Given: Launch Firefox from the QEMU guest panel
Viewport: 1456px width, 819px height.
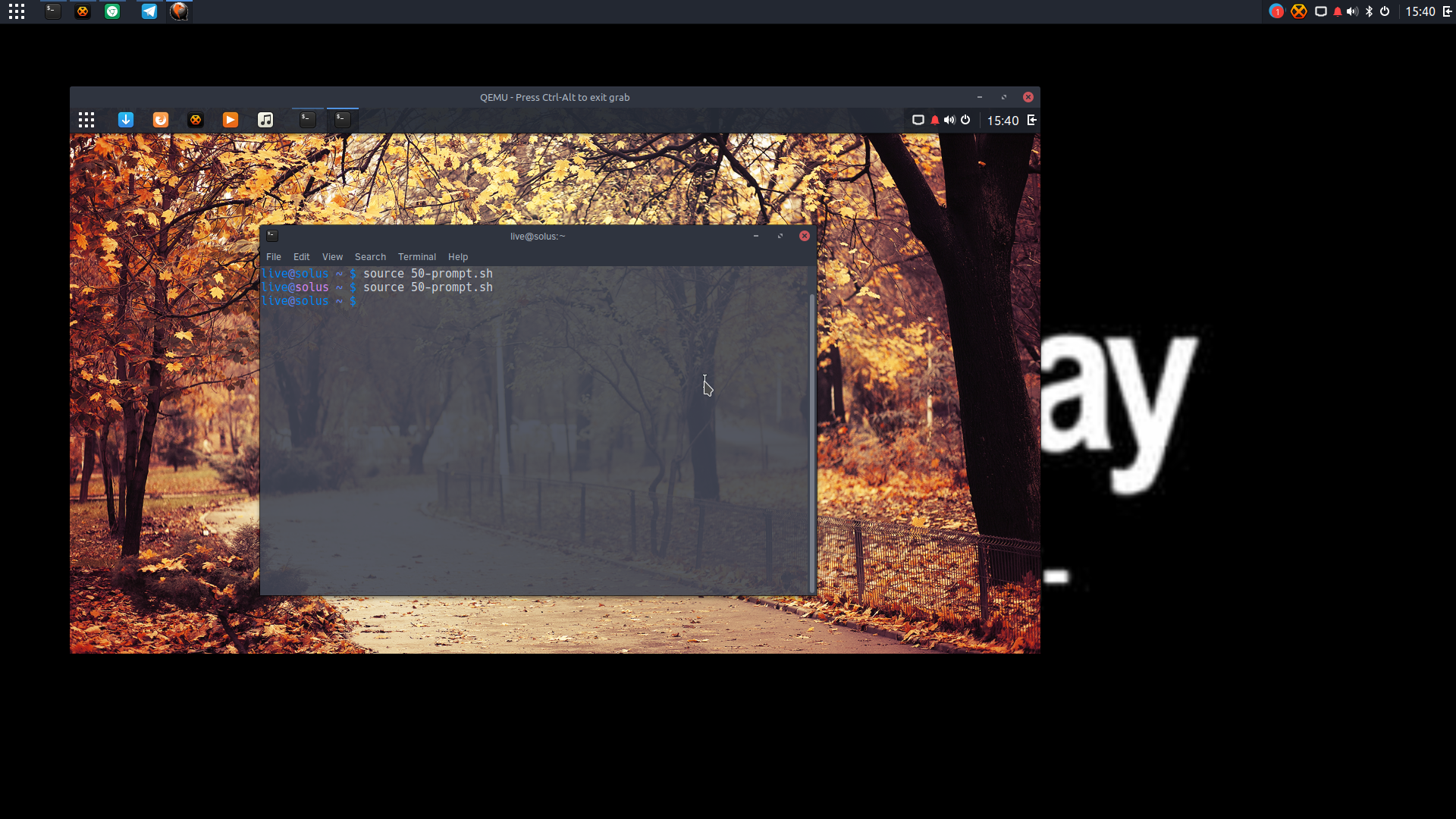Looking at the screenshot, I should (x=161, y=120).
